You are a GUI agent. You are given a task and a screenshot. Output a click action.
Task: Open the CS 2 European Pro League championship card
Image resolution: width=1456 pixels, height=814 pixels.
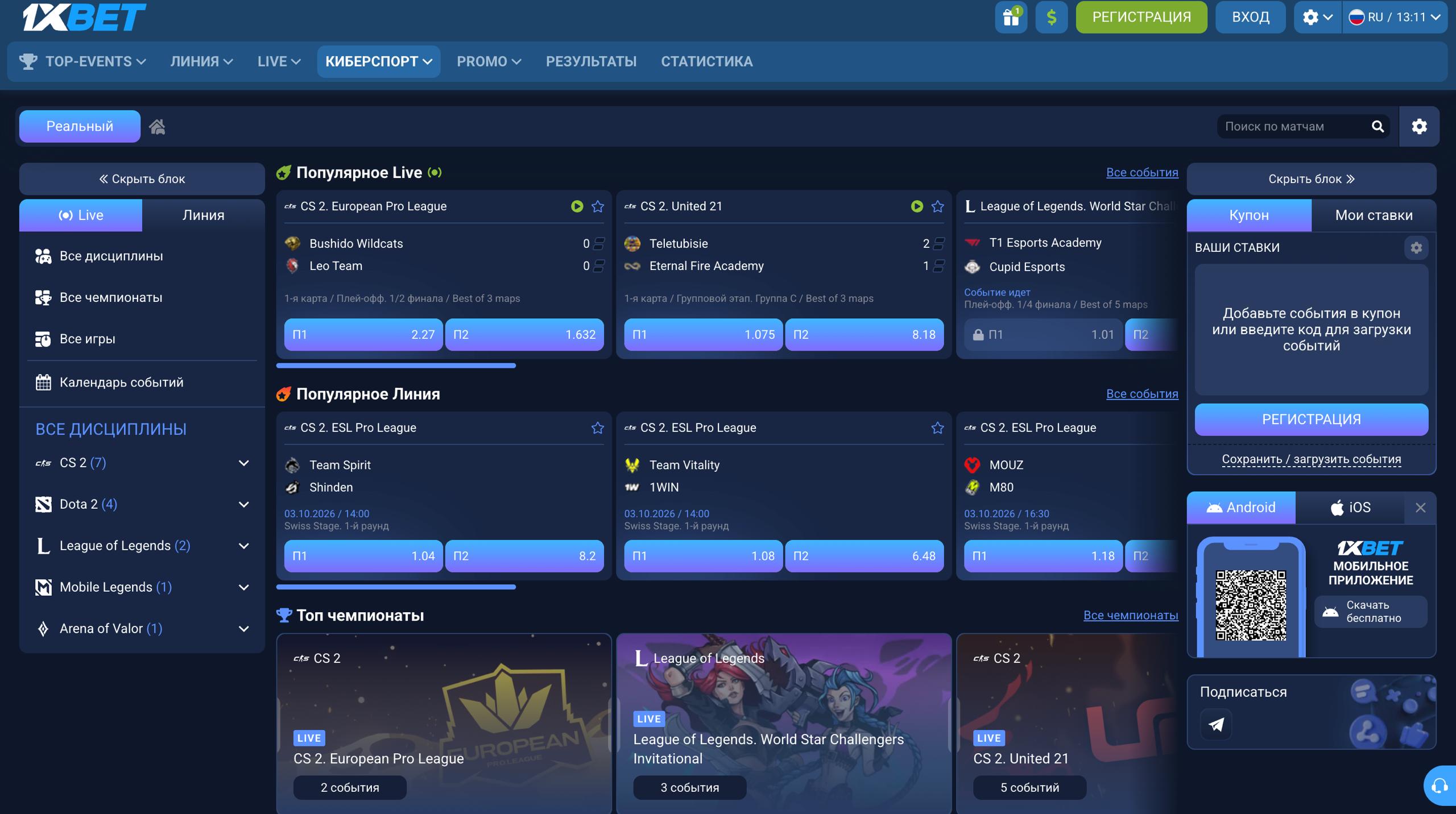click(444, 723)
